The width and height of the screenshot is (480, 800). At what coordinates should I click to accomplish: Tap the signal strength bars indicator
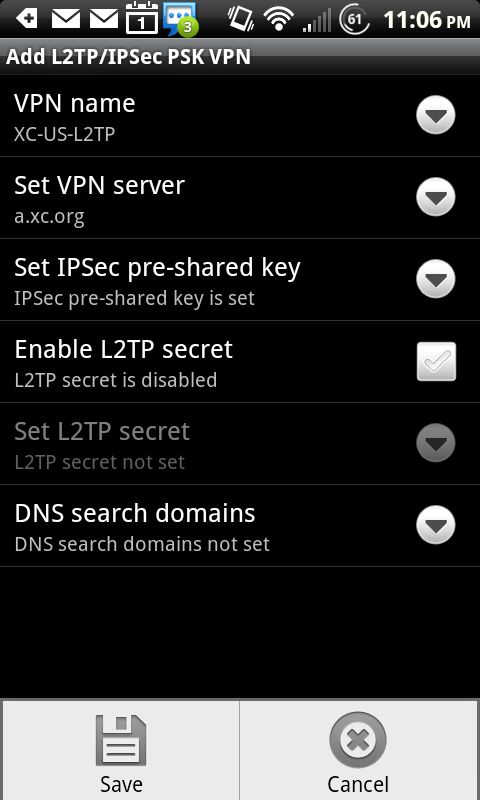(x=317, y=21)
